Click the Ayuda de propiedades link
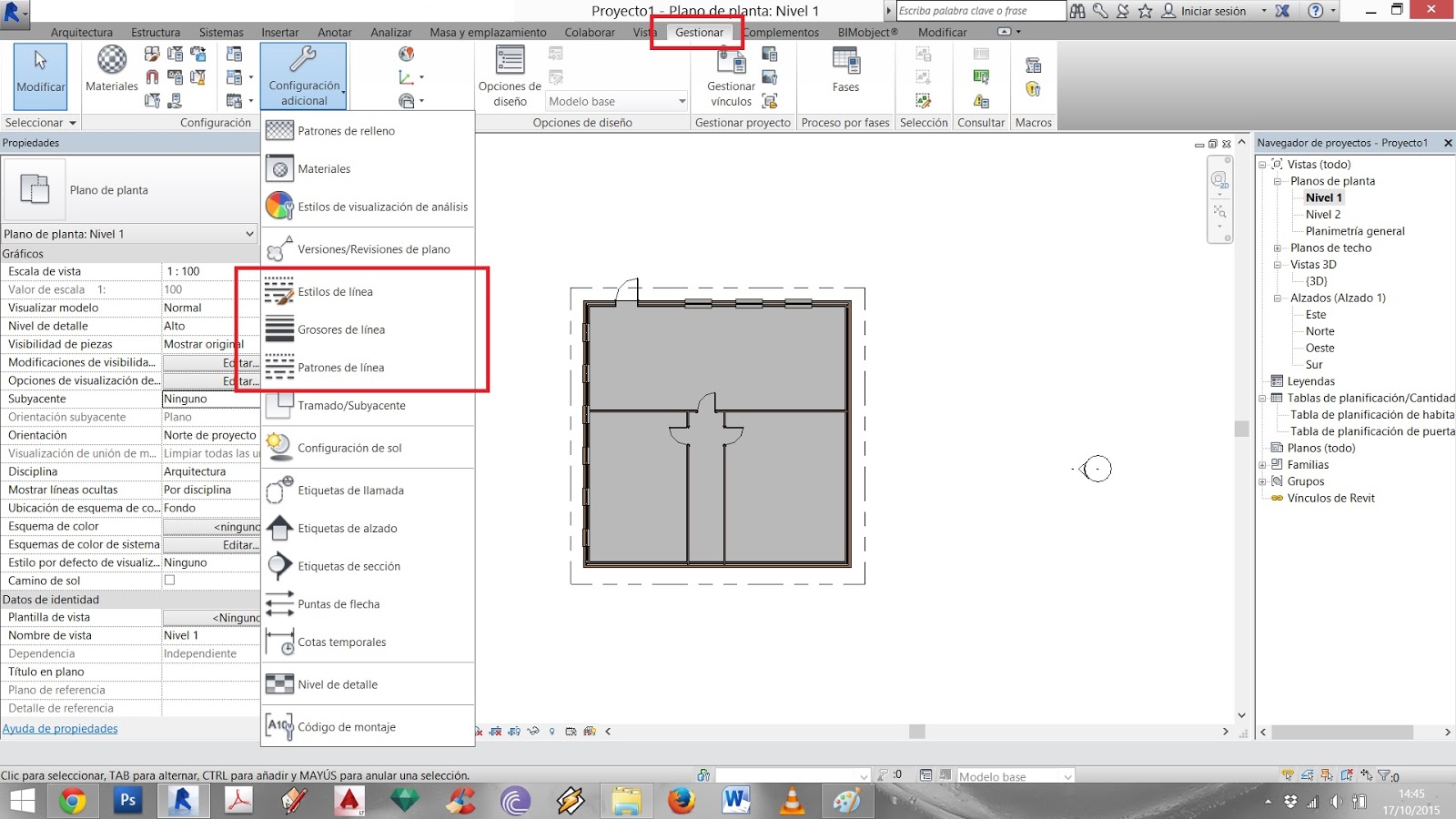This screenshot has height=819, width=1456. pos(60,728)
